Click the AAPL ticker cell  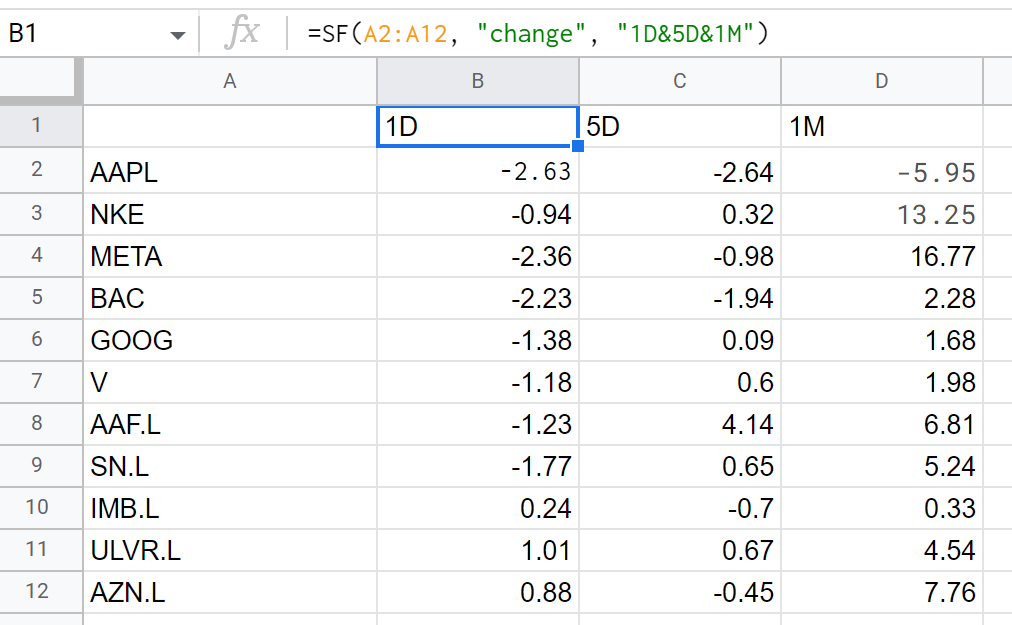pos(230,171)
